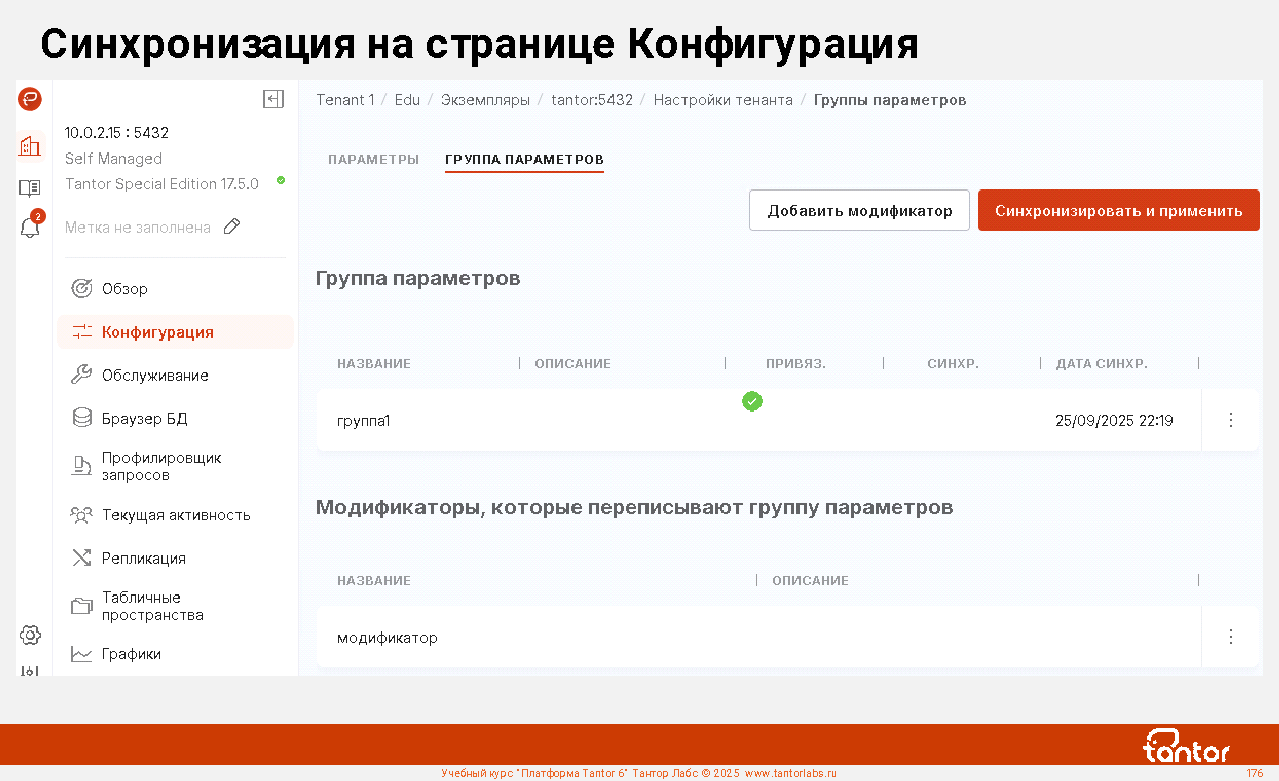Open Обслуживание section

[x=155, y=376]
